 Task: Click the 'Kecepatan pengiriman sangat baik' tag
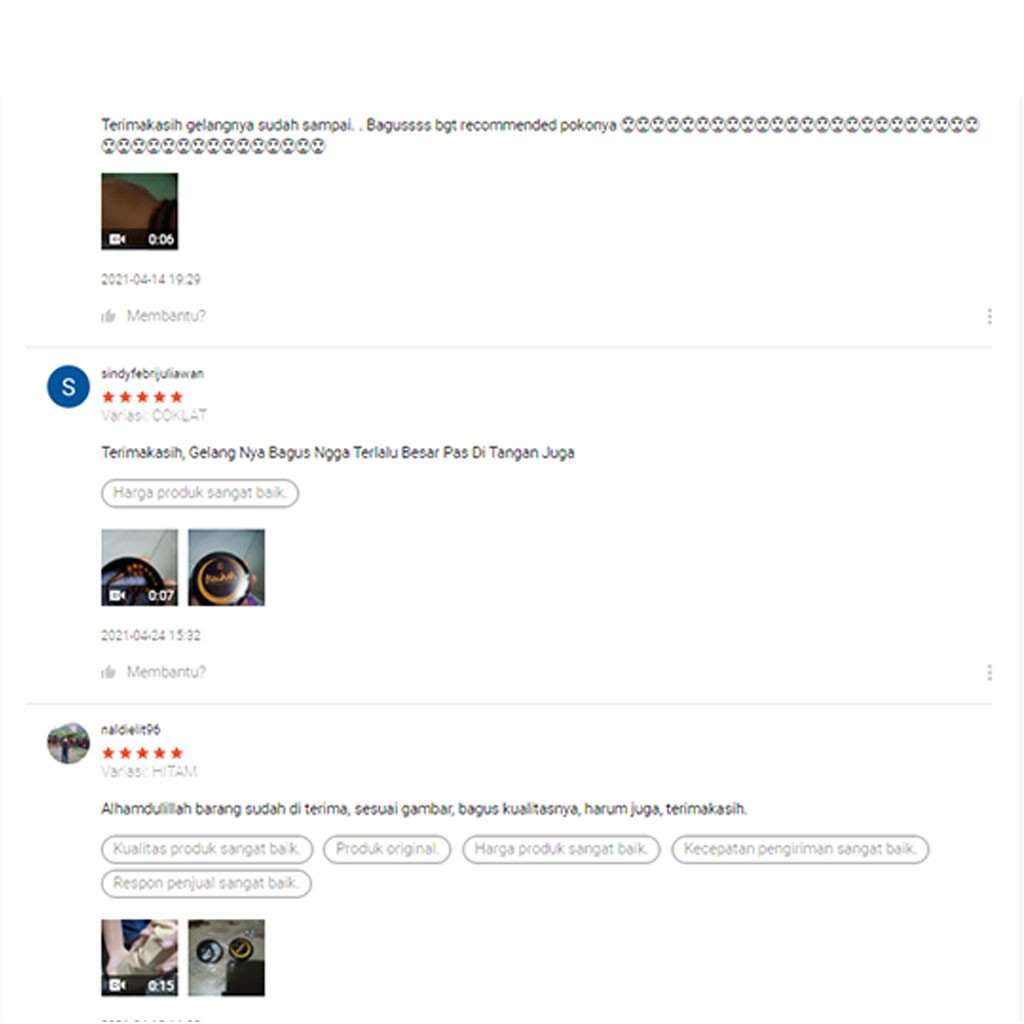tap(800, 849)
